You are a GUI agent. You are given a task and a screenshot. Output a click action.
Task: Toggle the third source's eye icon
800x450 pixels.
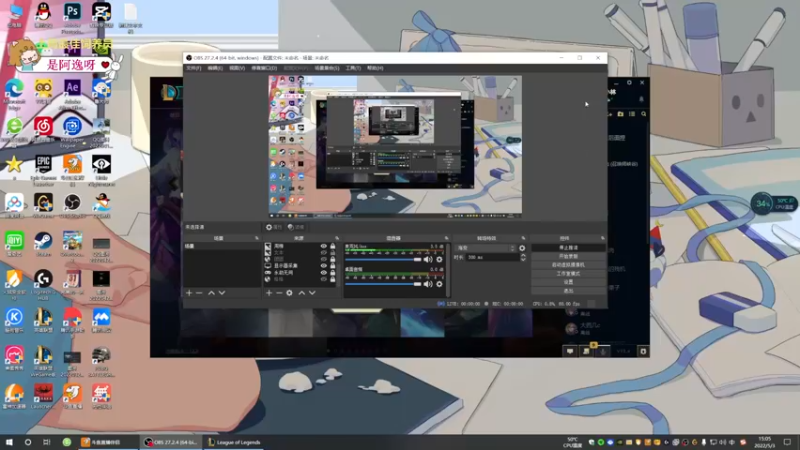(x=323, y=259)
